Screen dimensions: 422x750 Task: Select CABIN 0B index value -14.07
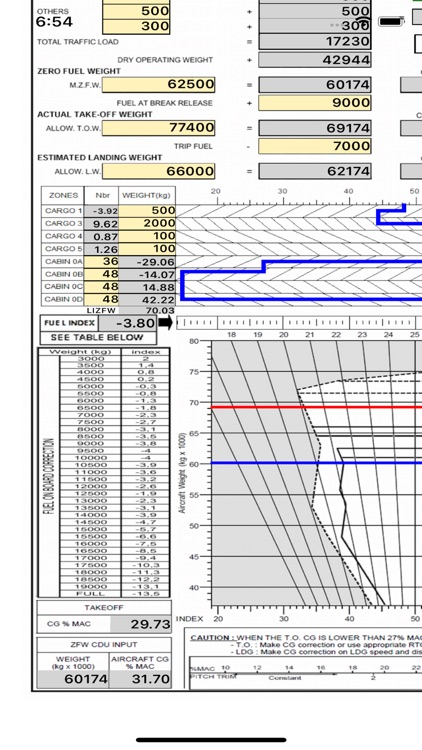(147, 274)
